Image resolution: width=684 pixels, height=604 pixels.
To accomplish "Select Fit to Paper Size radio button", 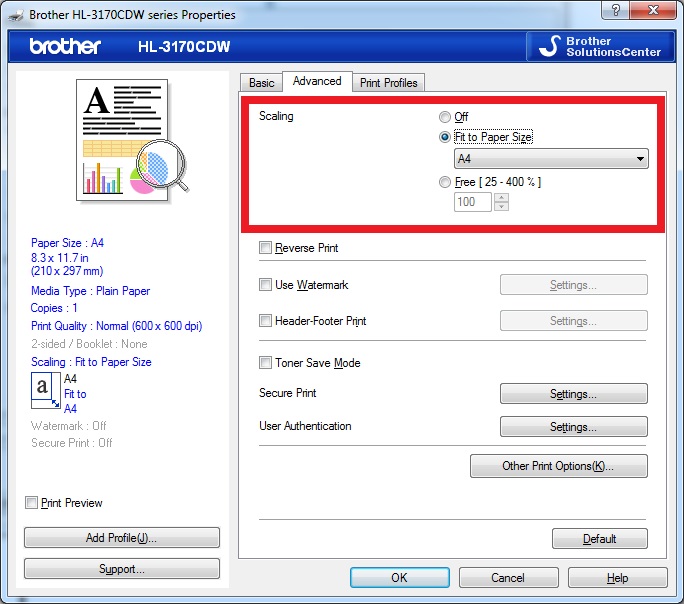I will tap(445, 137).
